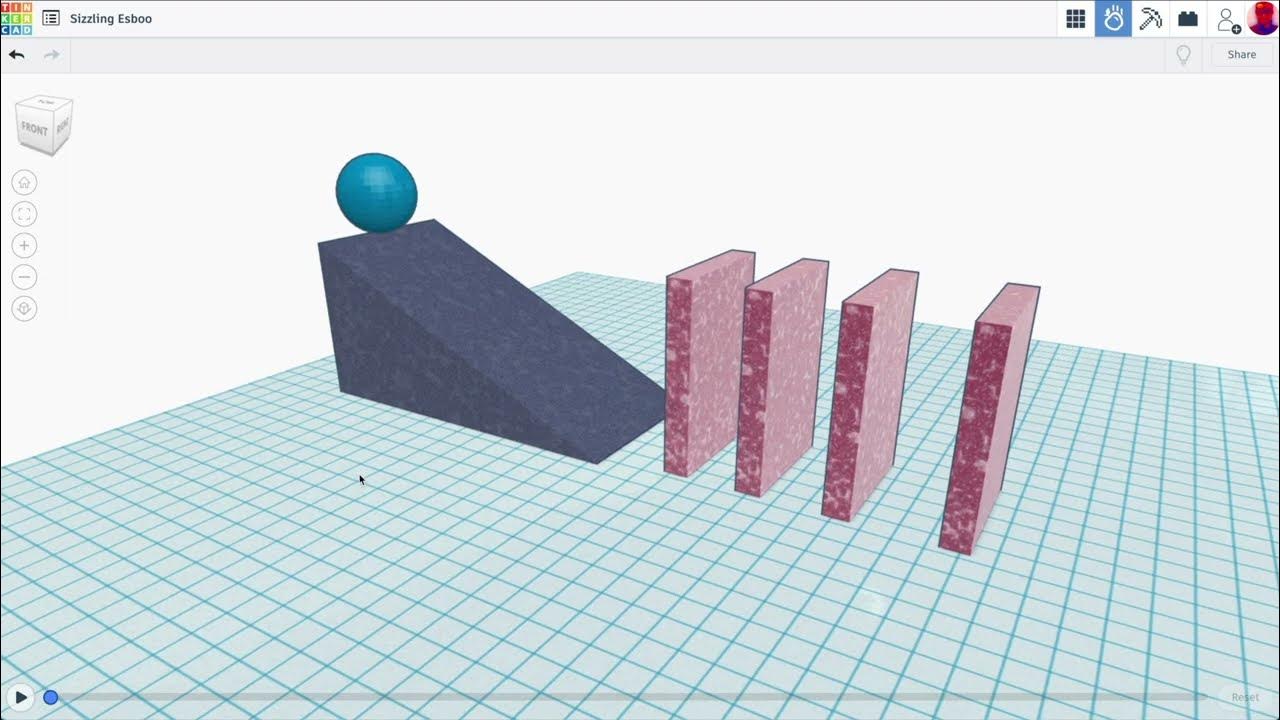Open the design list icon beside the title

(51, 18)
